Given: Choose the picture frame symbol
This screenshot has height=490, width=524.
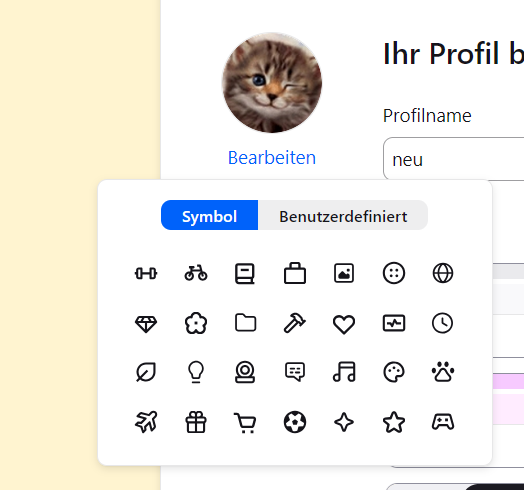Looking at the screenshot, I should (x=344, y=273).
